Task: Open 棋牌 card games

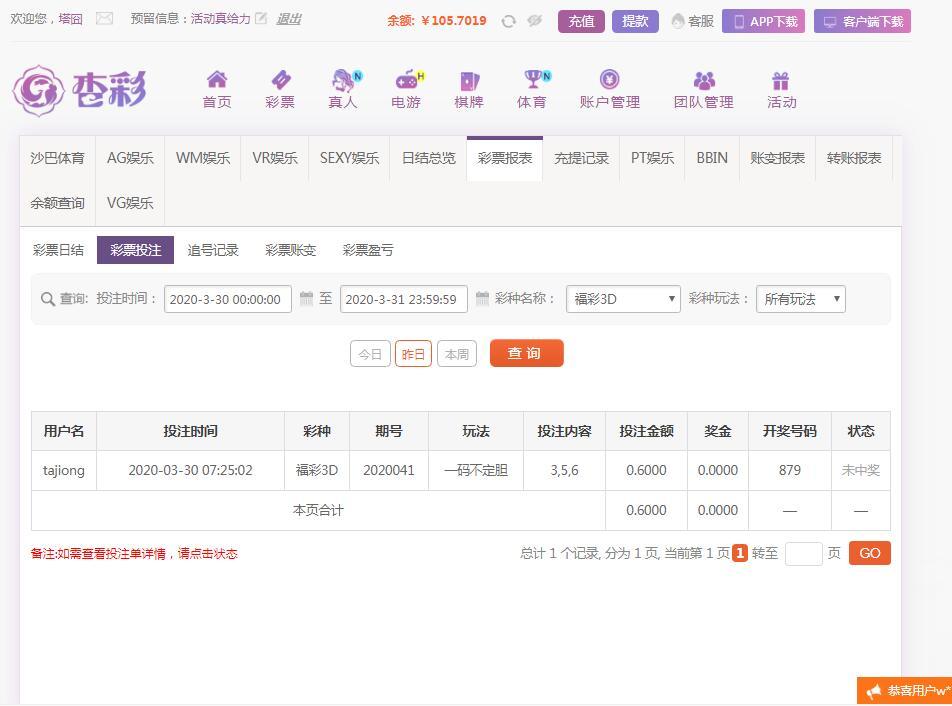Action: (469, 90)
